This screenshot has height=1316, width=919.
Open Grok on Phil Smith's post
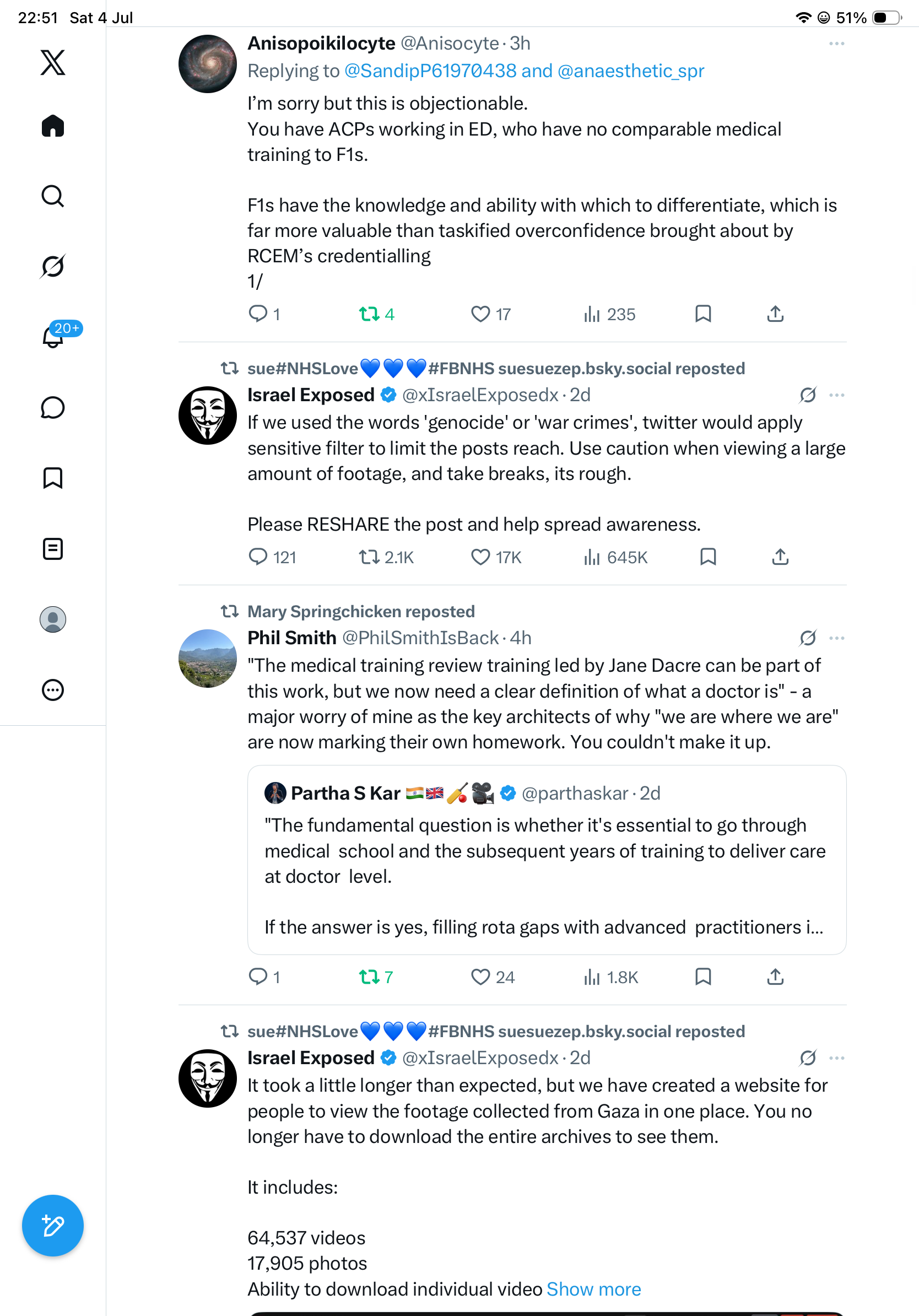[808, 638]
